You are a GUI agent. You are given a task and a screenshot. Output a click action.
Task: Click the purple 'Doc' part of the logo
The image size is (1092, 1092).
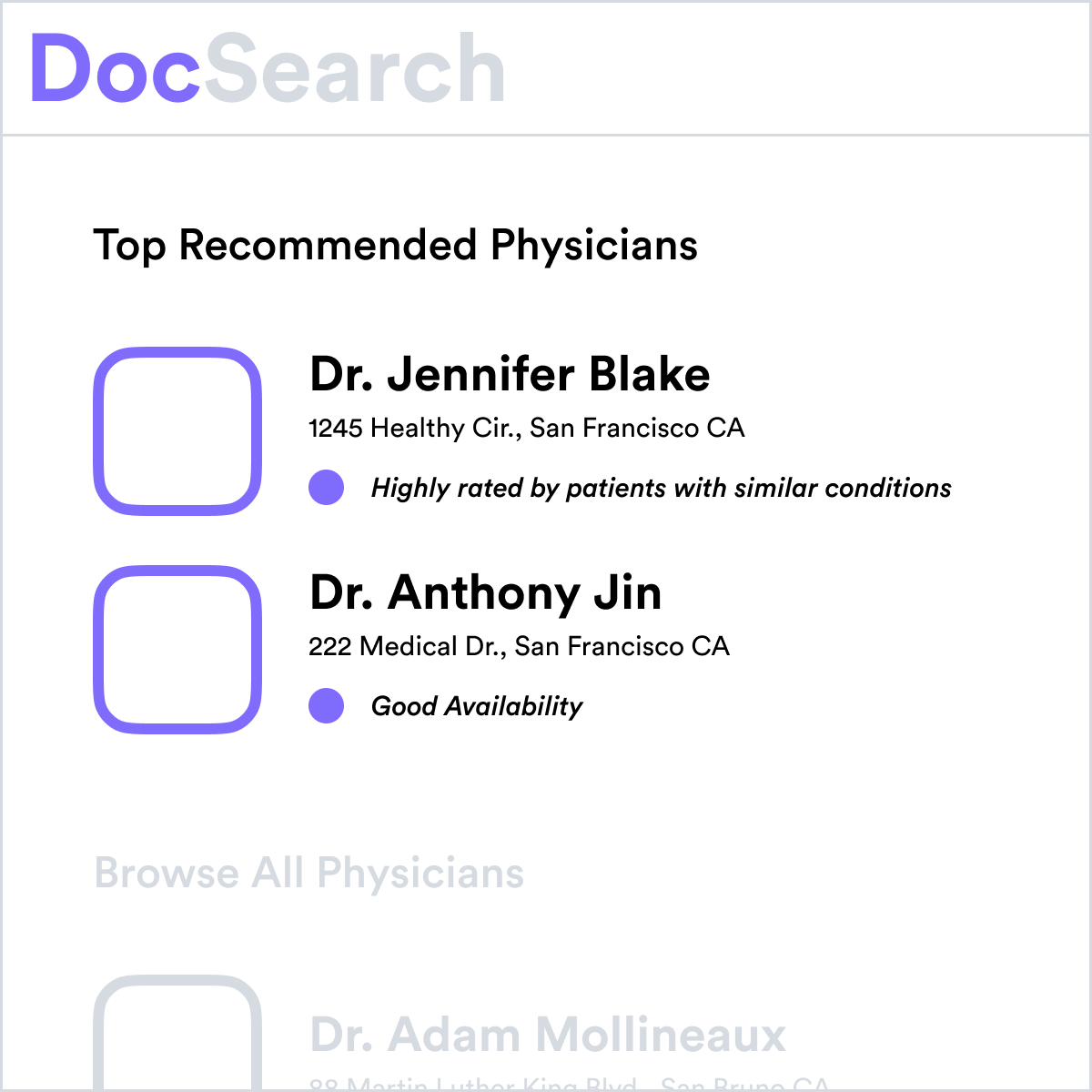point(115,68)
